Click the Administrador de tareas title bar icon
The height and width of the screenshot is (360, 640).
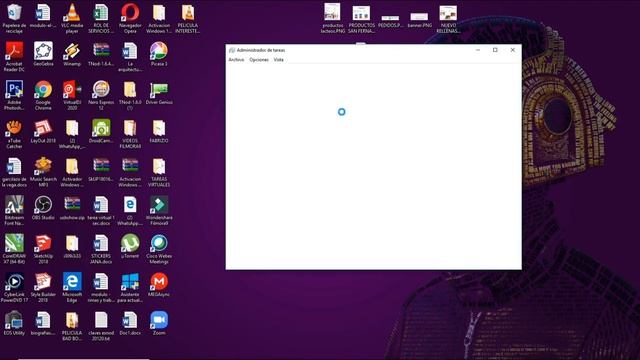coord(232,50)
